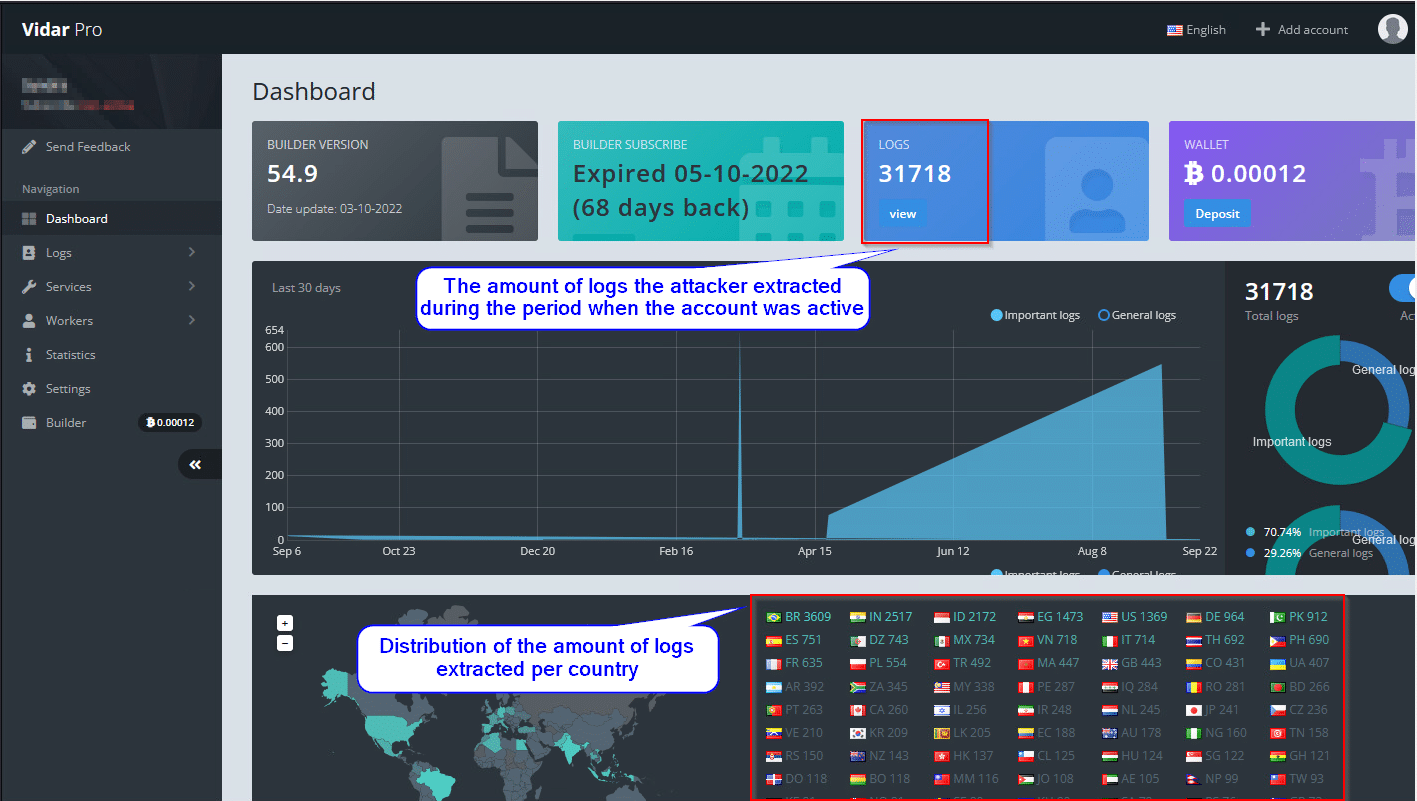
Task: Click the India flag next to IN 2517
Action: [857, 617]
